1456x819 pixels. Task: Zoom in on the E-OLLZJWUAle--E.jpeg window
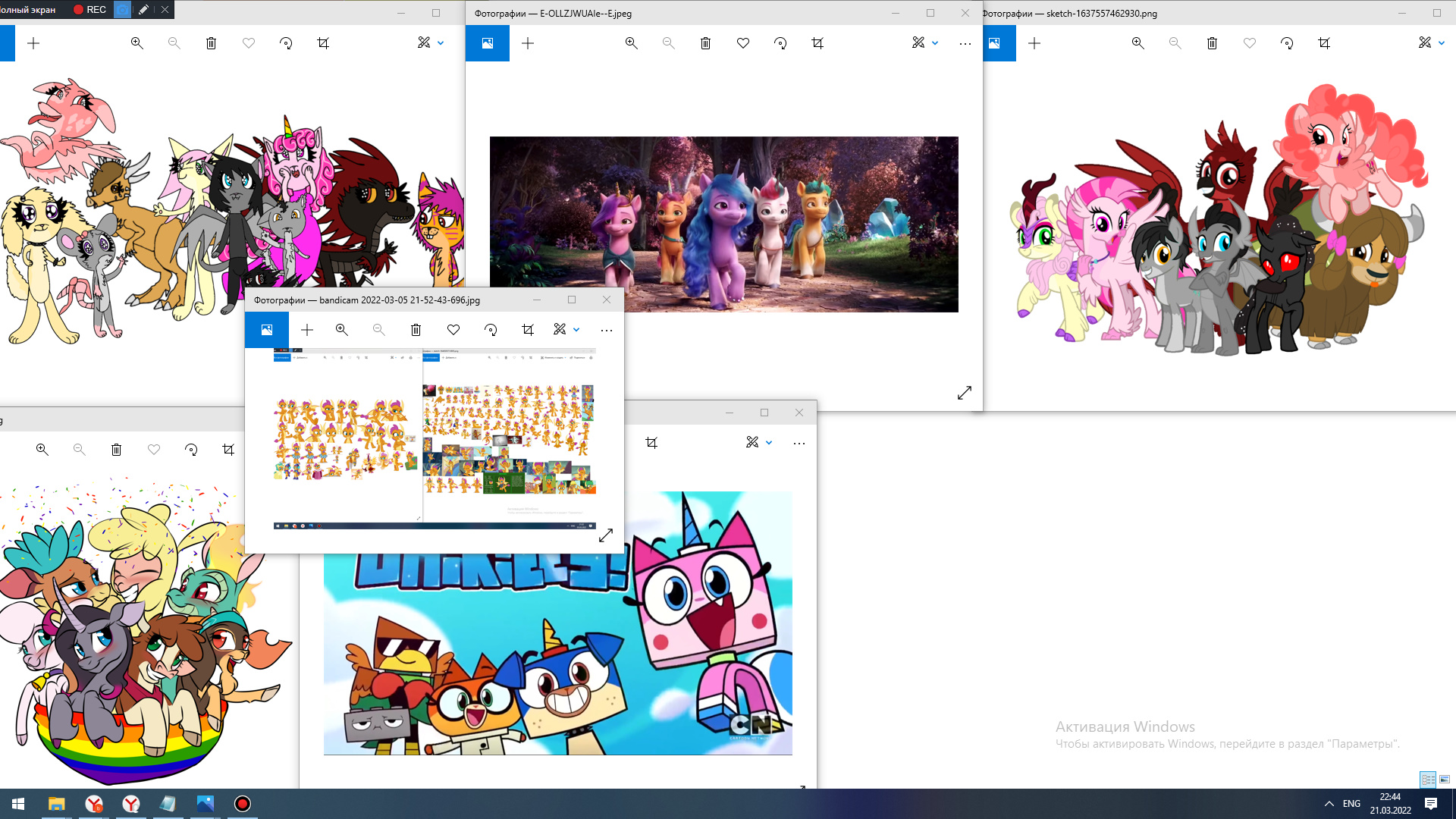coord(631,43)
